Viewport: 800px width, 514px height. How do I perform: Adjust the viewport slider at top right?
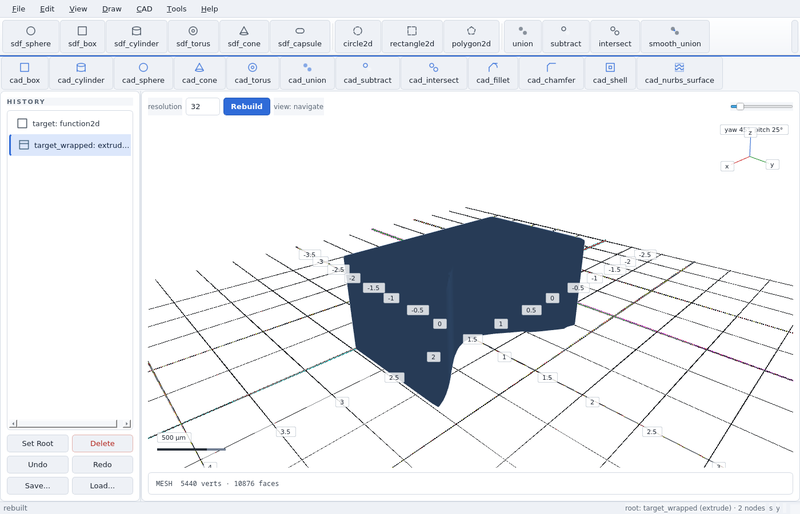tap(761, 106)
